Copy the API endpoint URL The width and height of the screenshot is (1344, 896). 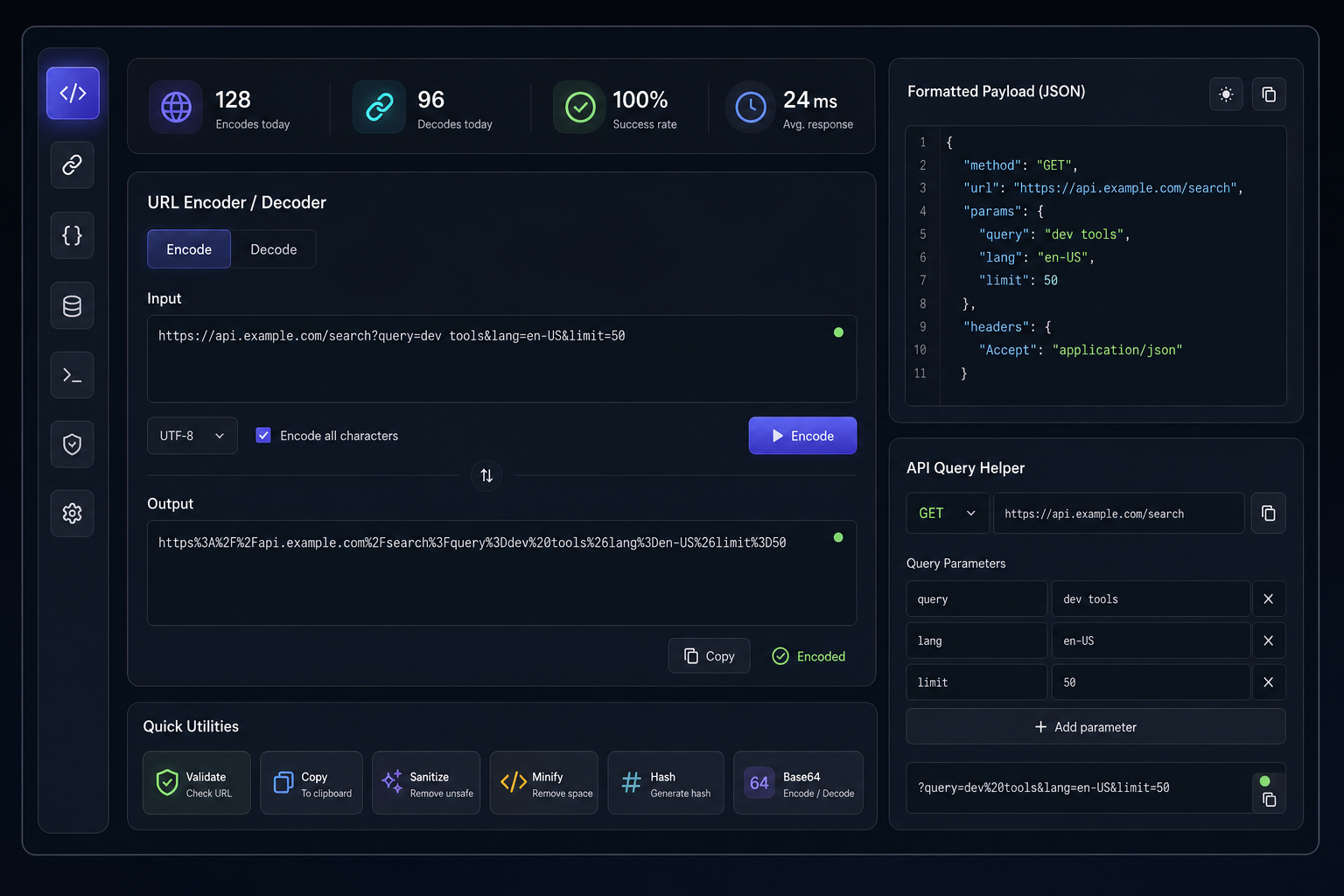[x=1269, y=514]
